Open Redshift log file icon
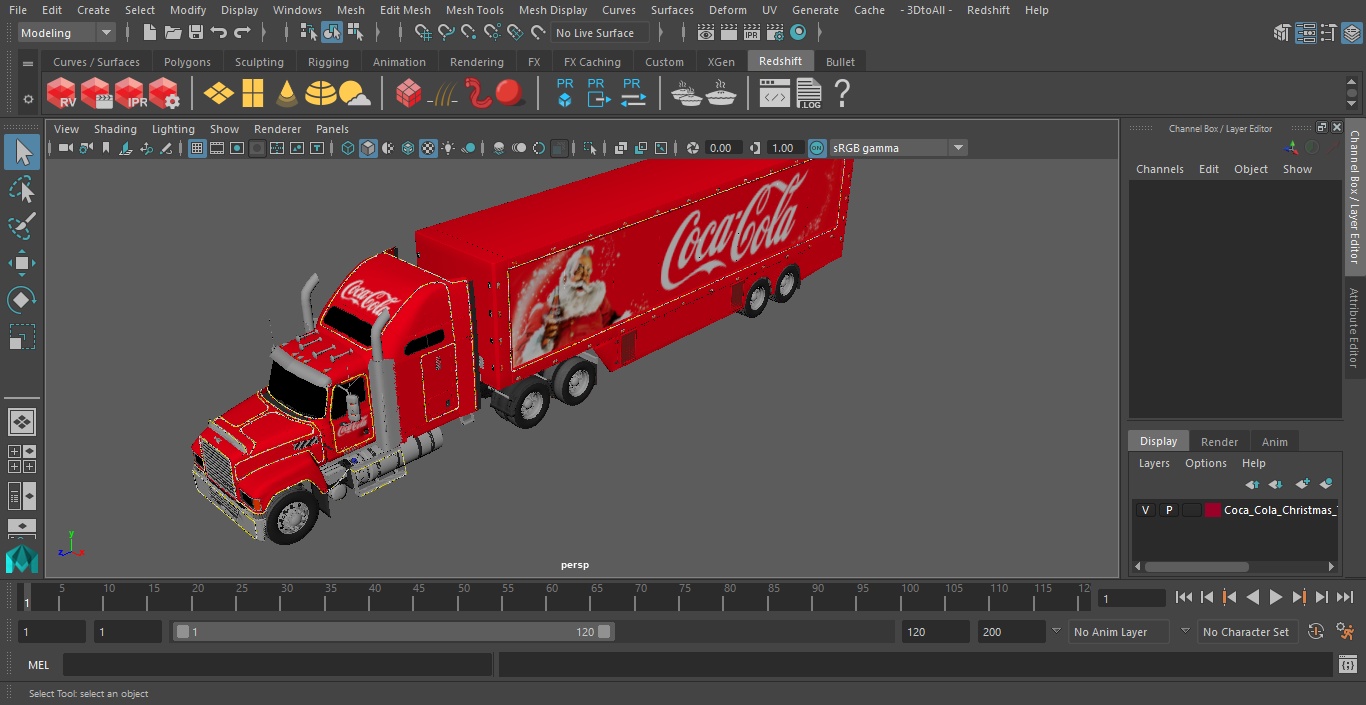The width and height of the screenshot is (1366, 705). click(809, 93)
